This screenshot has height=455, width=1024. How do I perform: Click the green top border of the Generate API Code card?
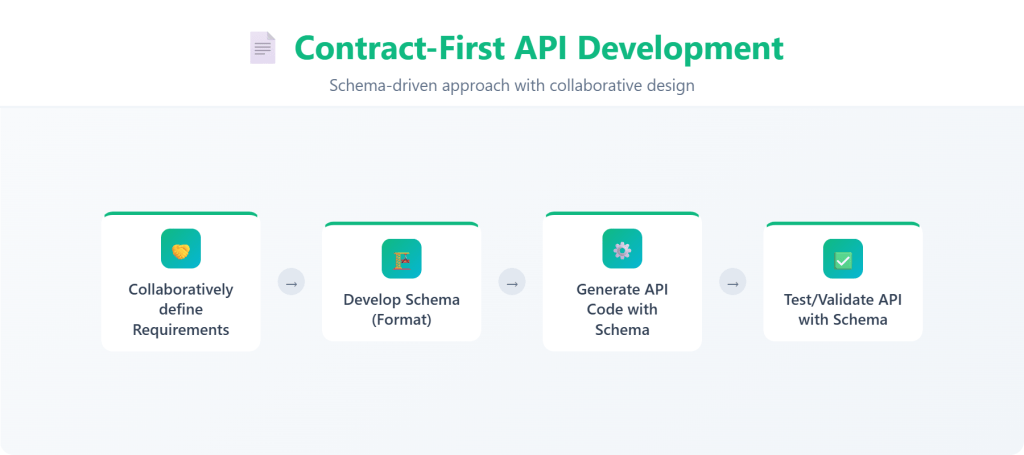[x=622, y=213]
